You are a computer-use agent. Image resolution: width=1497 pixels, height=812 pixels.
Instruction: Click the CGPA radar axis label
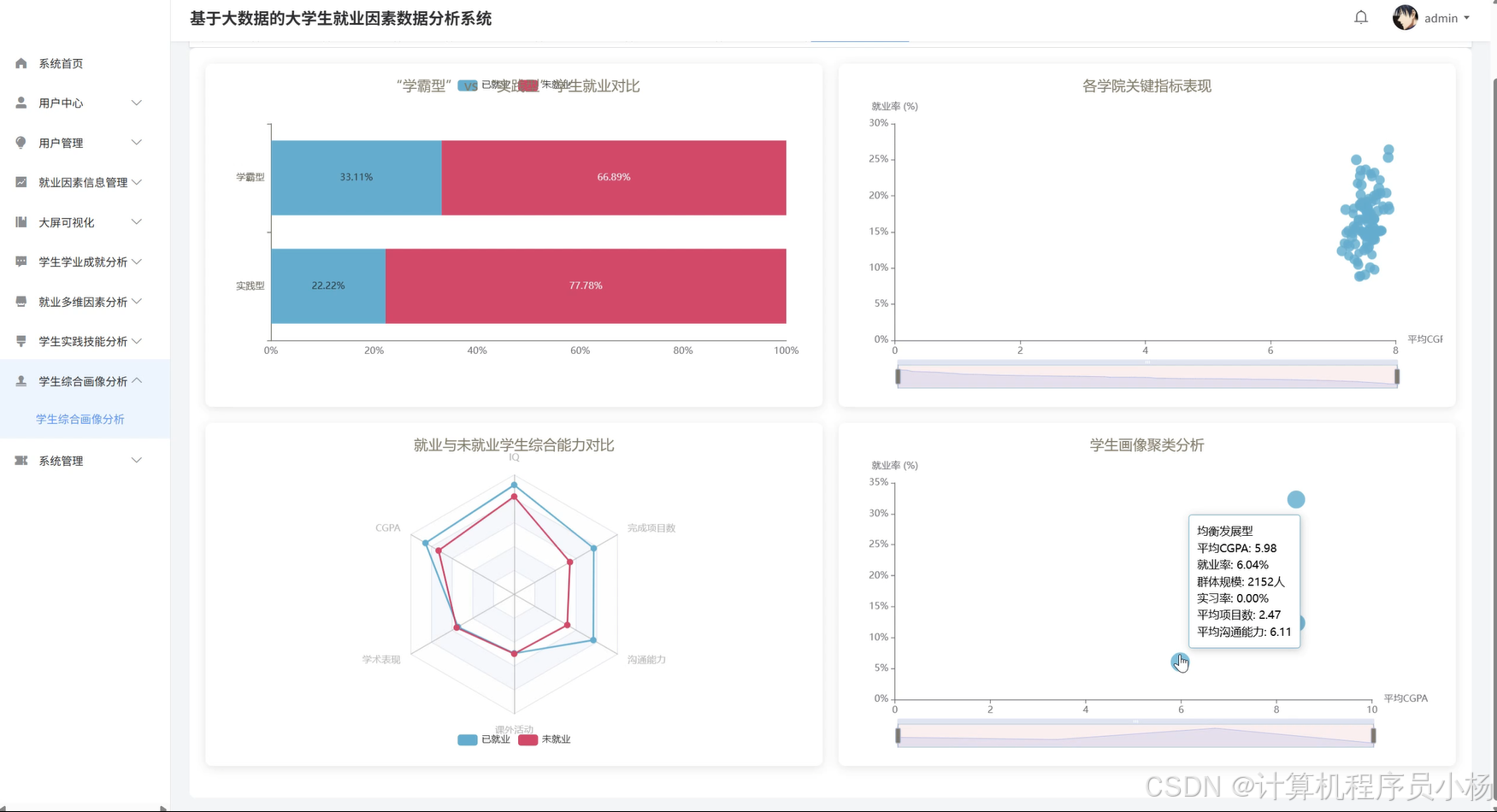point(388,528)
